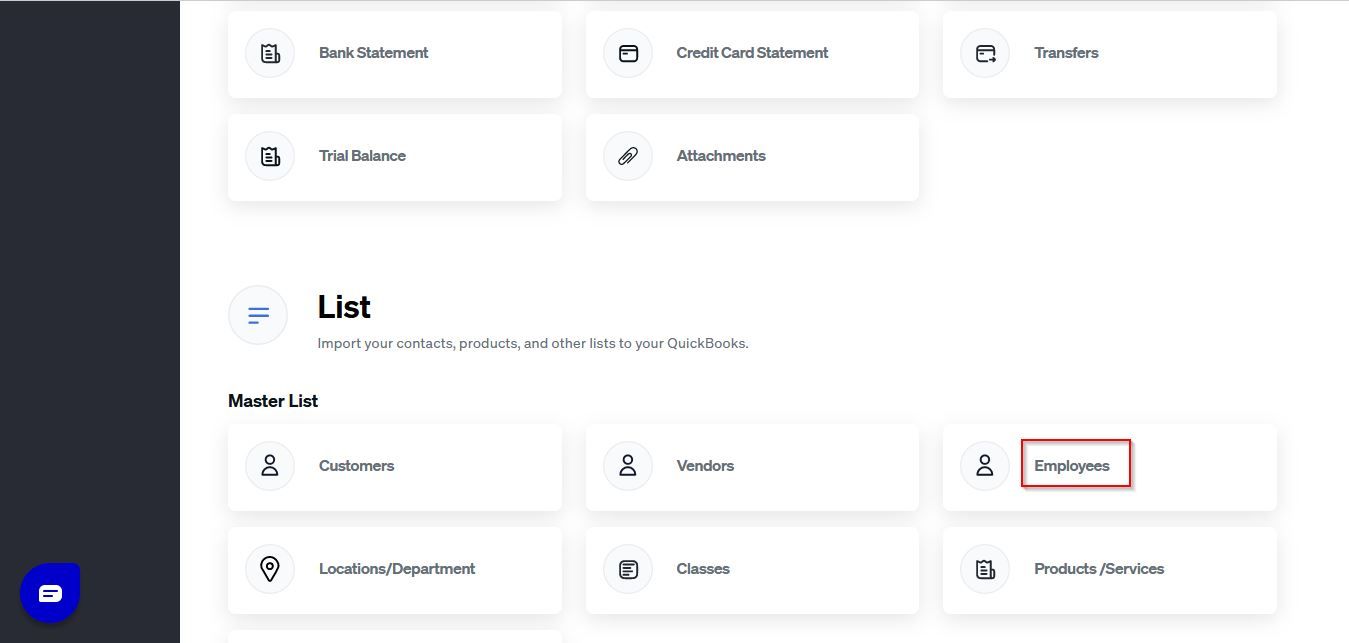Choose Trial Balance import
This screenshot has height=643, width=1349.
click(395, 157)
